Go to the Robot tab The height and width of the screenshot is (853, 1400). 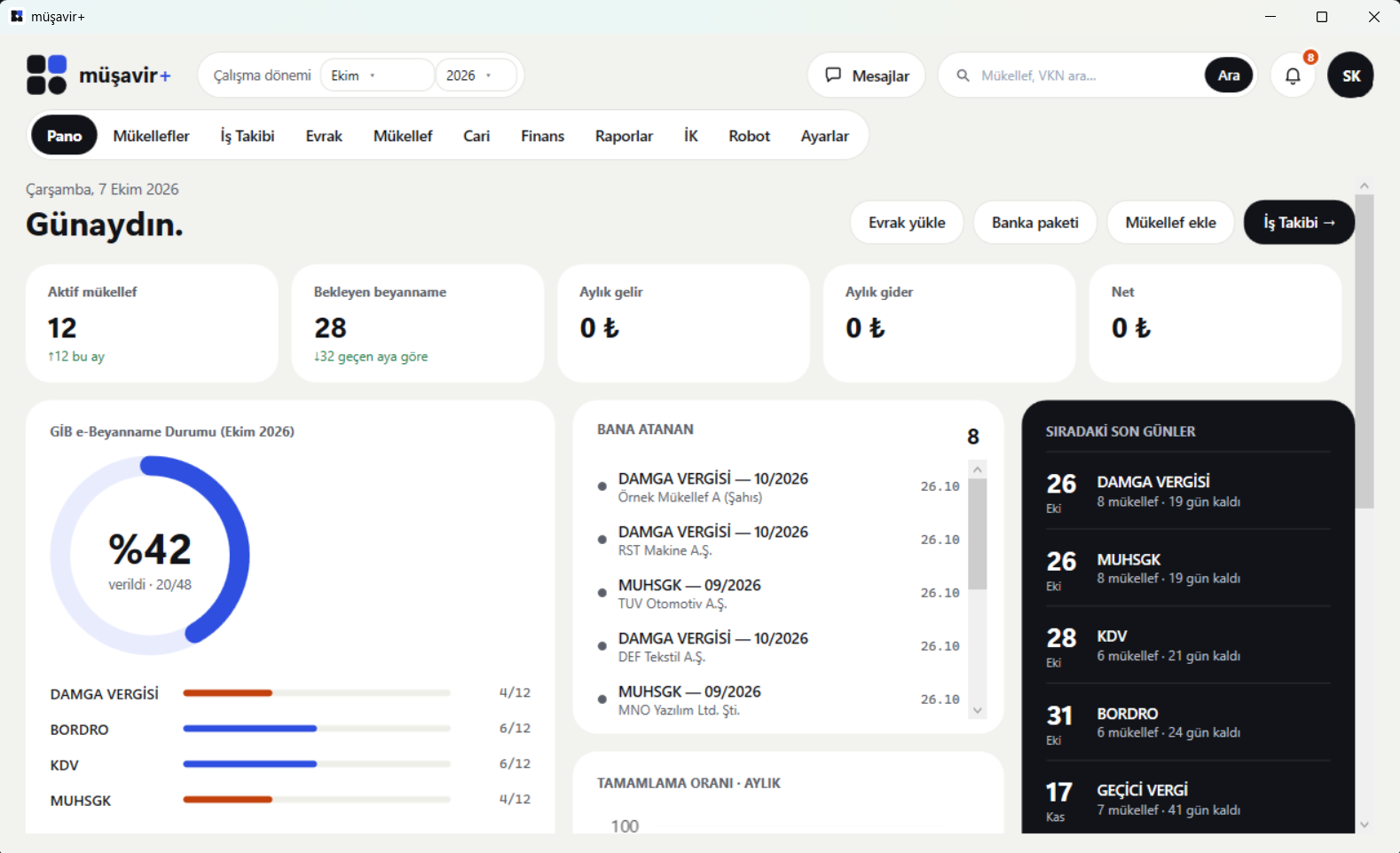pyautogui.click(x=750, y=135)
